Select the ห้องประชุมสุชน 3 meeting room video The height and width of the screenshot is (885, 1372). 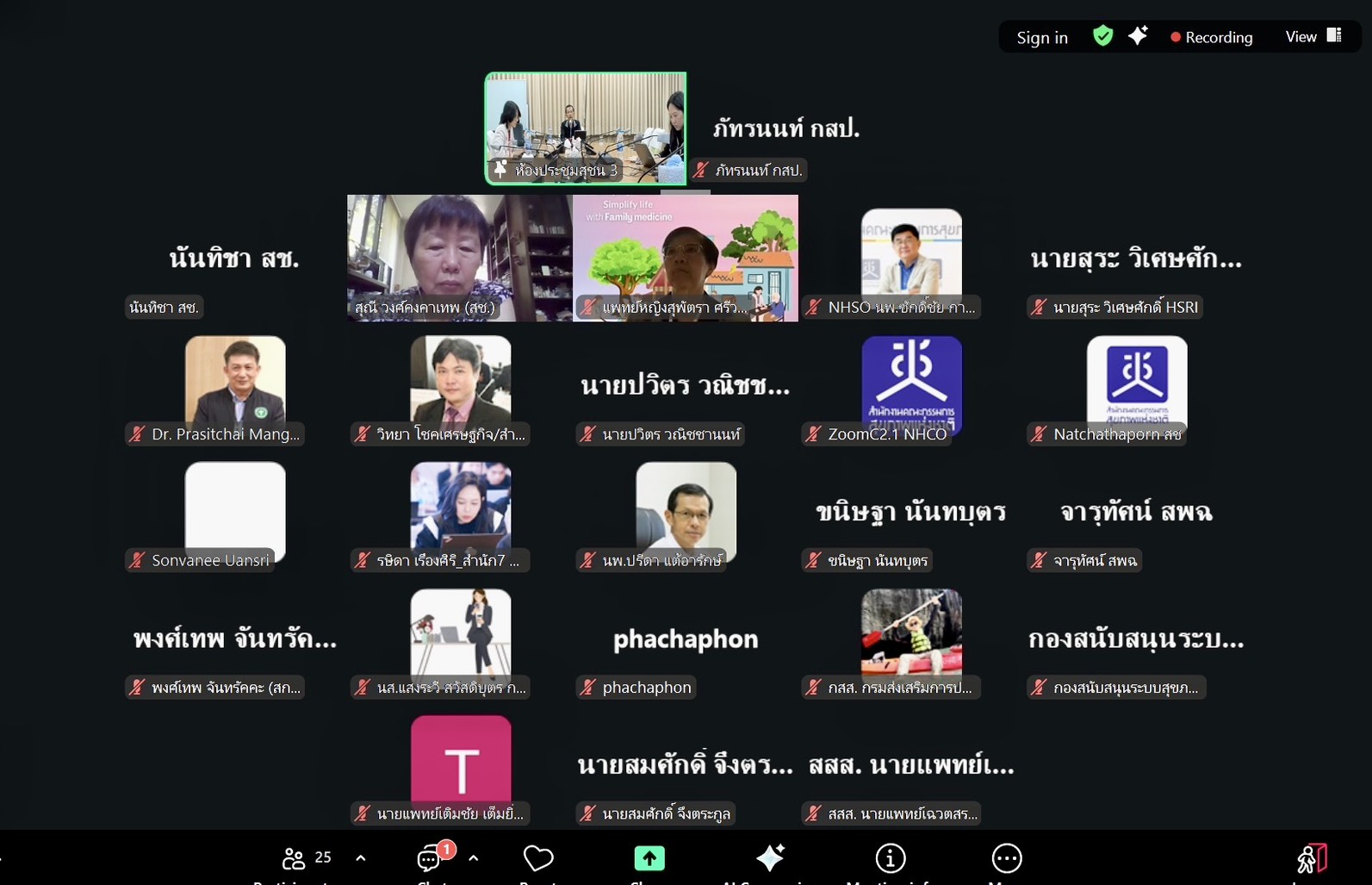586,128
